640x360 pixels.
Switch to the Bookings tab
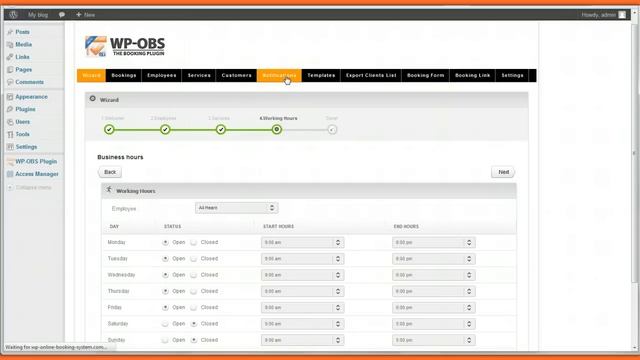click(124, 76)
